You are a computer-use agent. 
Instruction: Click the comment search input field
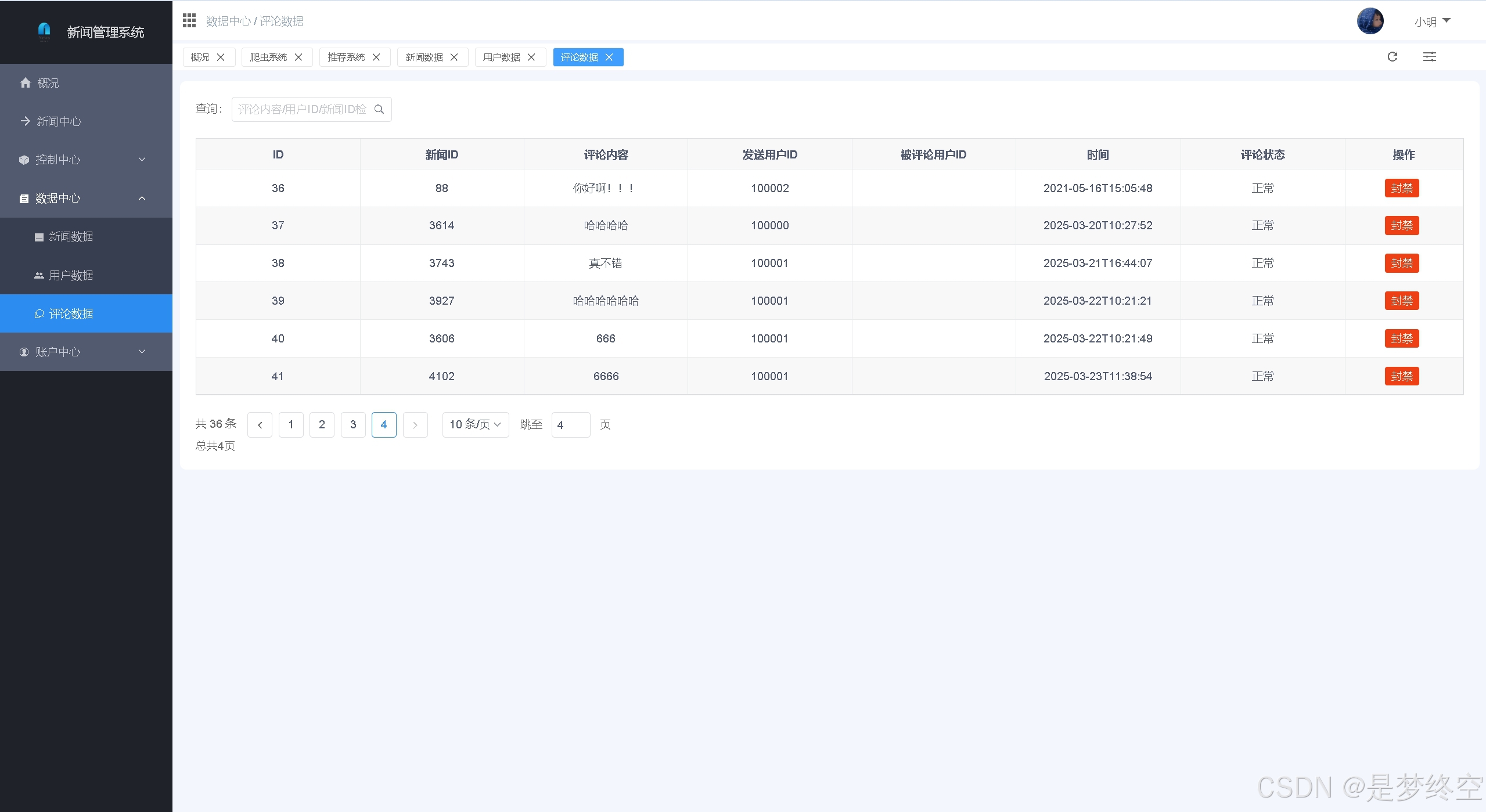(x=302, y=109)
